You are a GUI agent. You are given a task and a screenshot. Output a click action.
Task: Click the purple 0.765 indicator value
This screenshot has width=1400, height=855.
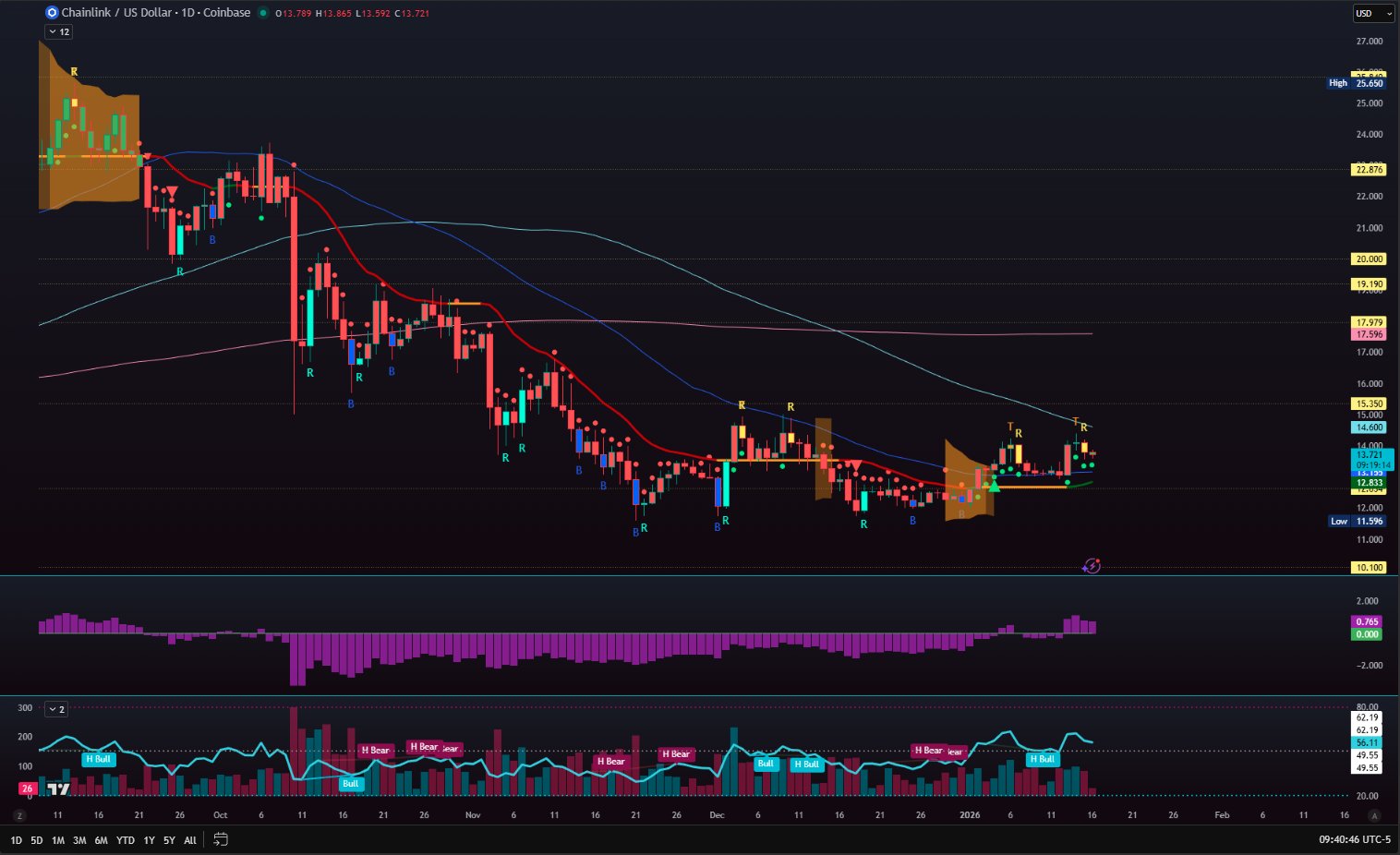1367,622
